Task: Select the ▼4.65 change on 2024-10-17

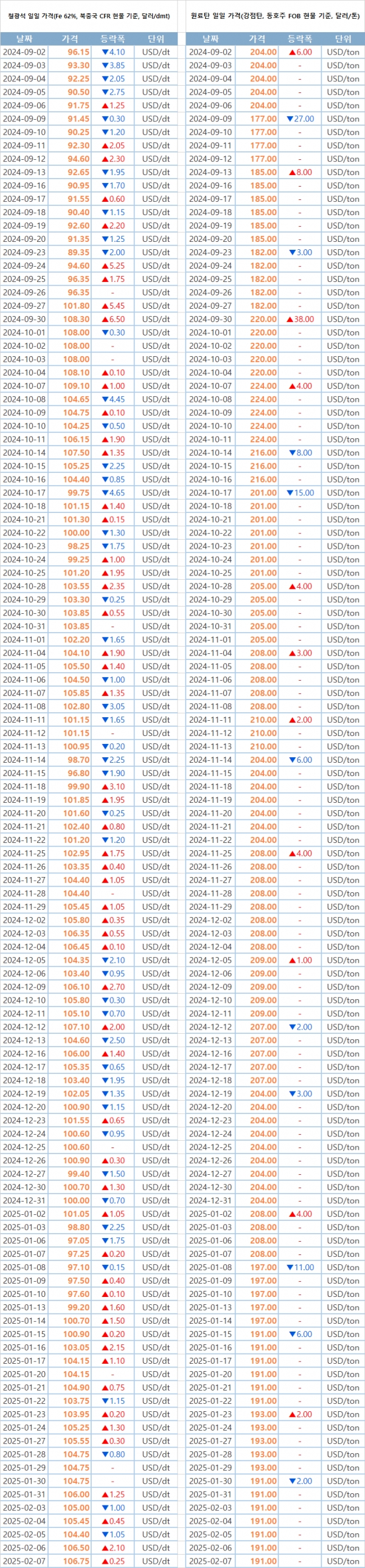Action: click(x=113, y=493)
